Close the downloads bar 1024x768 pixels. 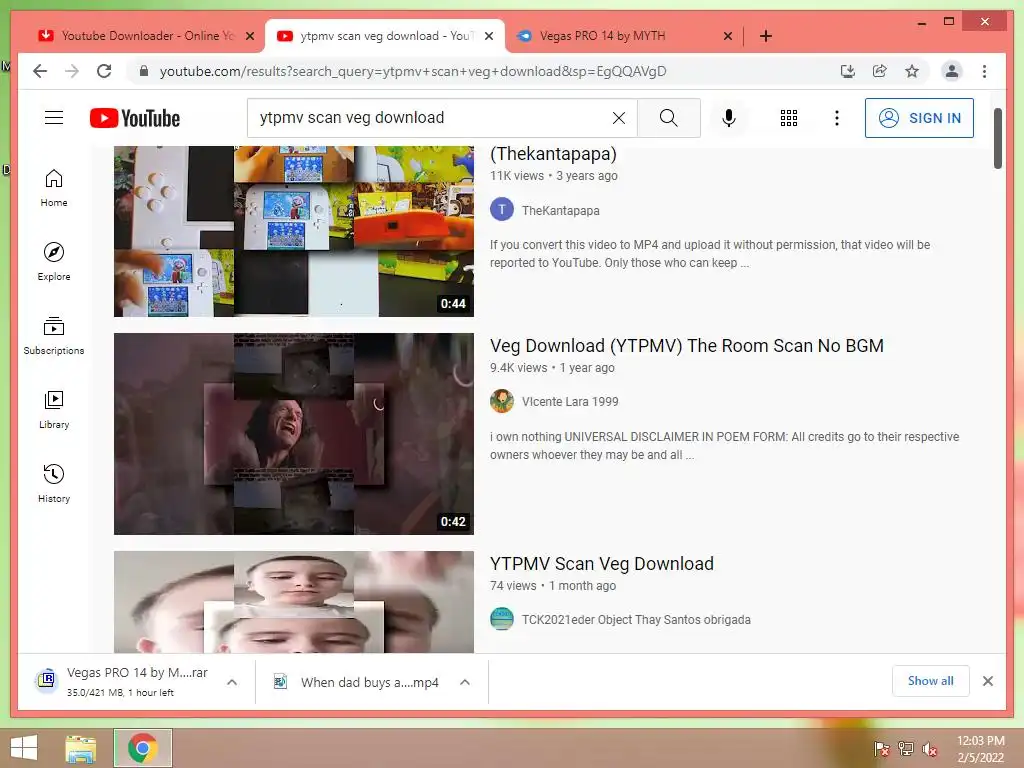tap(988, 681)
